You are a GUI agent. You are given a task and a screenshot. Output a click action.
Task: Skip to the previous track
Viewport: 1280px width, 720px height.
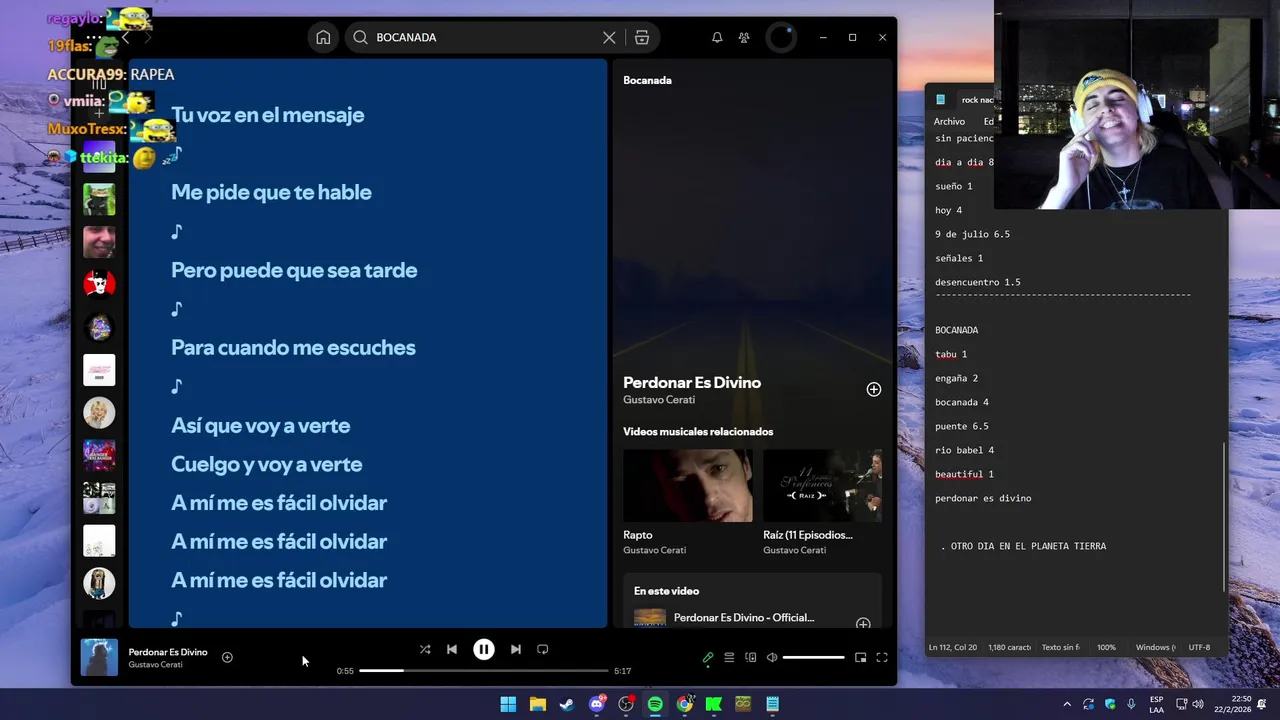pyautogui.click(x=452, y=649)
